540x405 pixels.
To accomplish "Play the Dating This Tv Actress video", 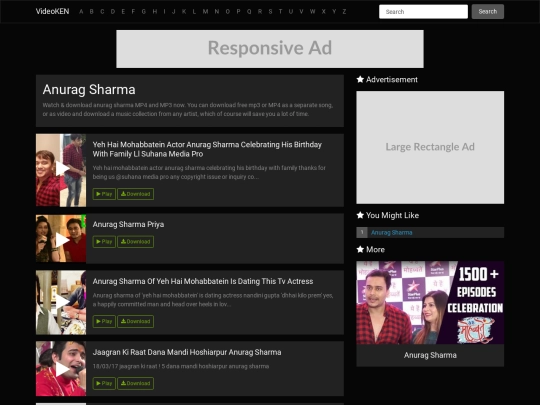I will 104,321.
